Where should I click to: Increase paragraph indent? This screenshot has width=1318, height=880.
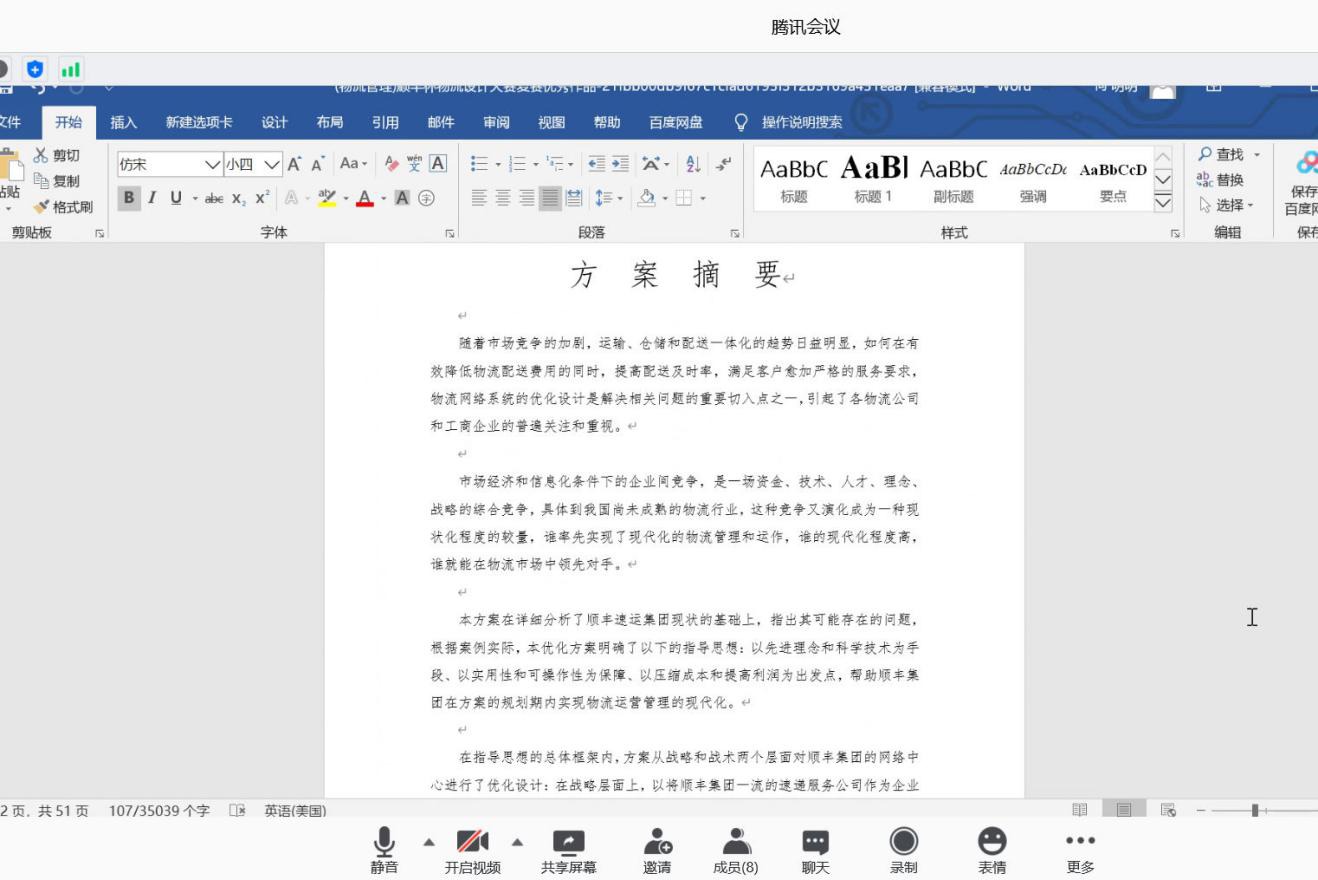coord(621,164)
